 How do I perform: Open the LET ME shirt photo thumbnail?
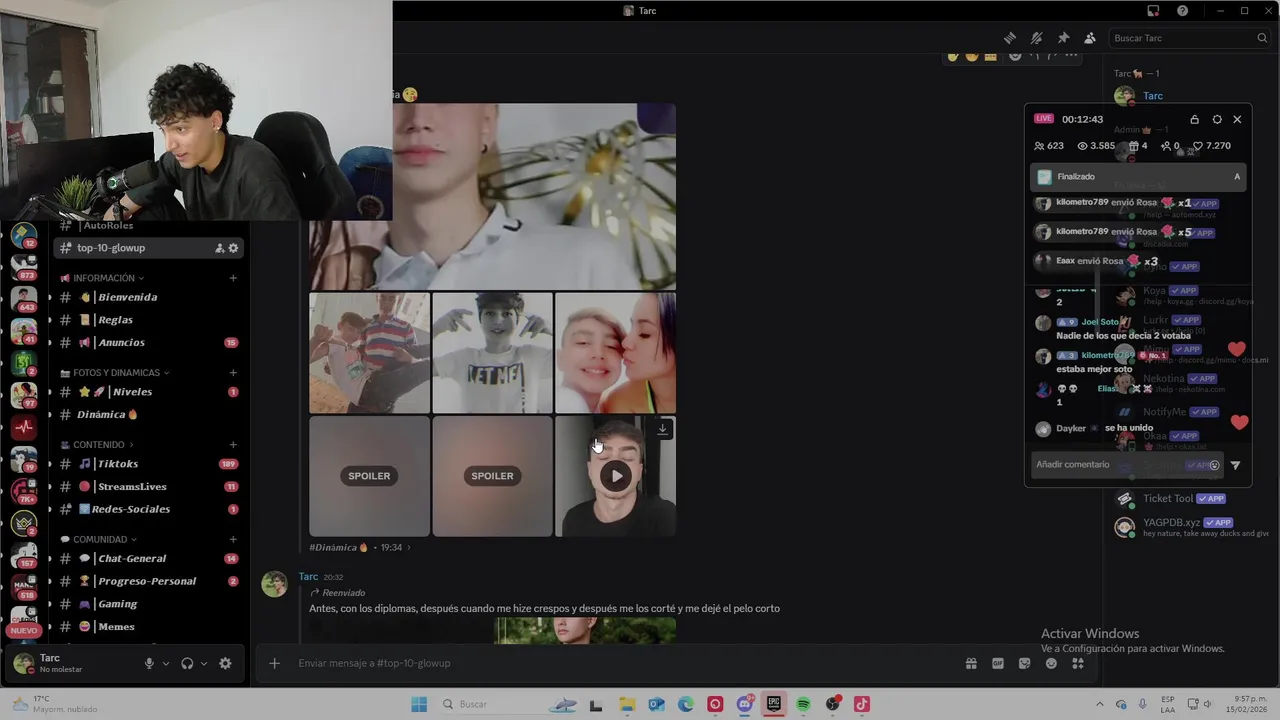492,353
